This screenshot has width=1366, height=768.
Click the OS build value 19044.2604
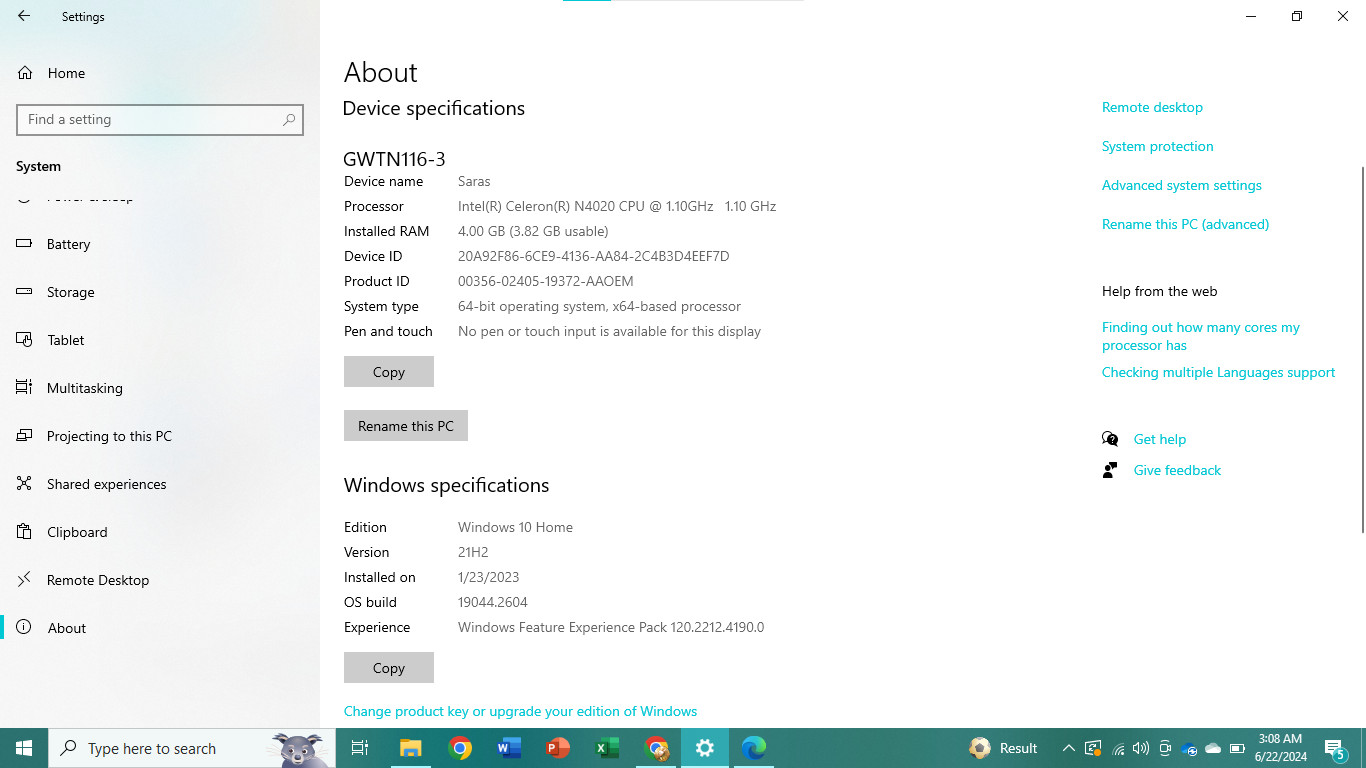(492, 602)
